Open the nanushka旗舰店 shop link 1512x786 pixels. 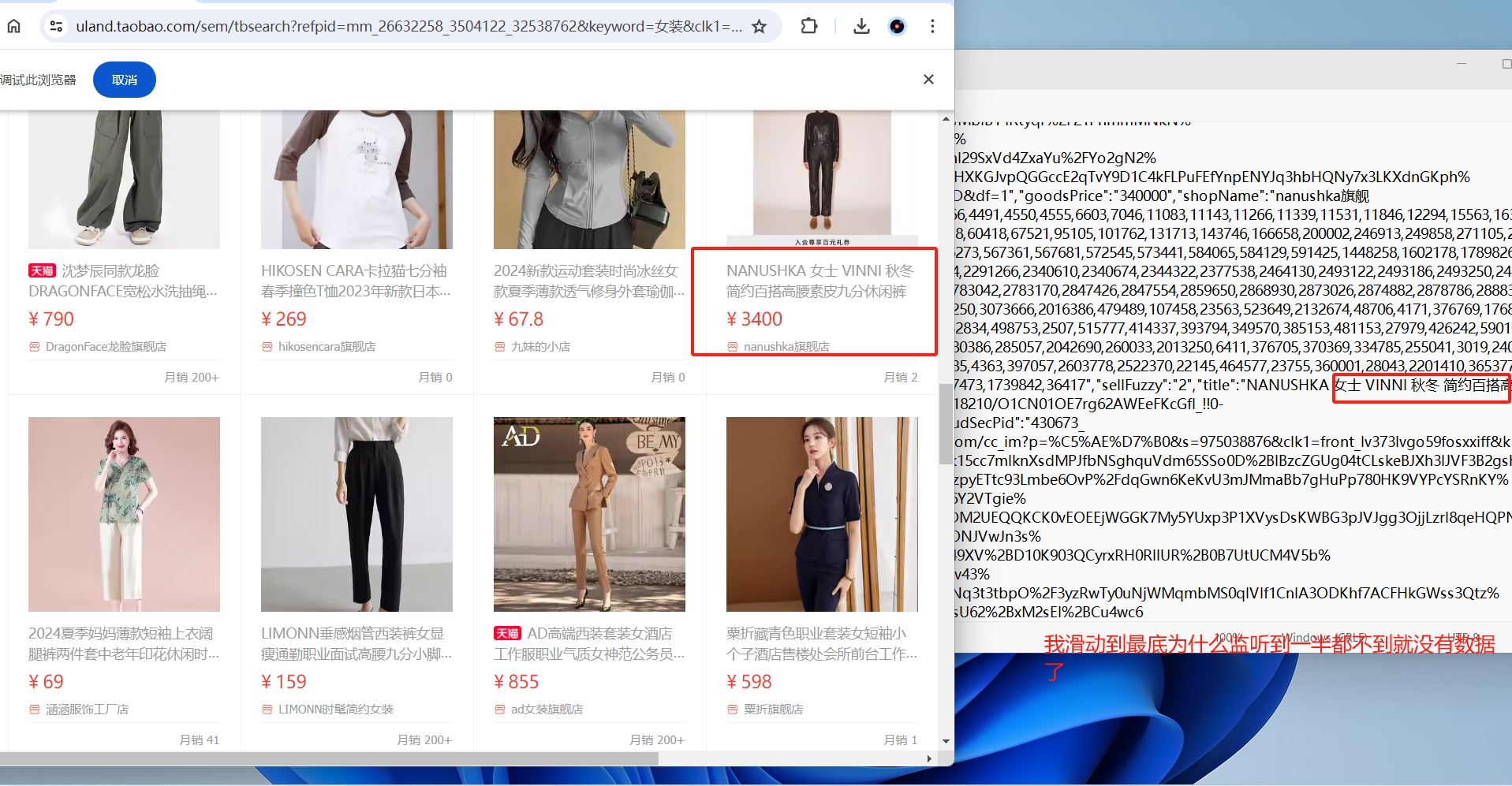click(x=786, y=346)
